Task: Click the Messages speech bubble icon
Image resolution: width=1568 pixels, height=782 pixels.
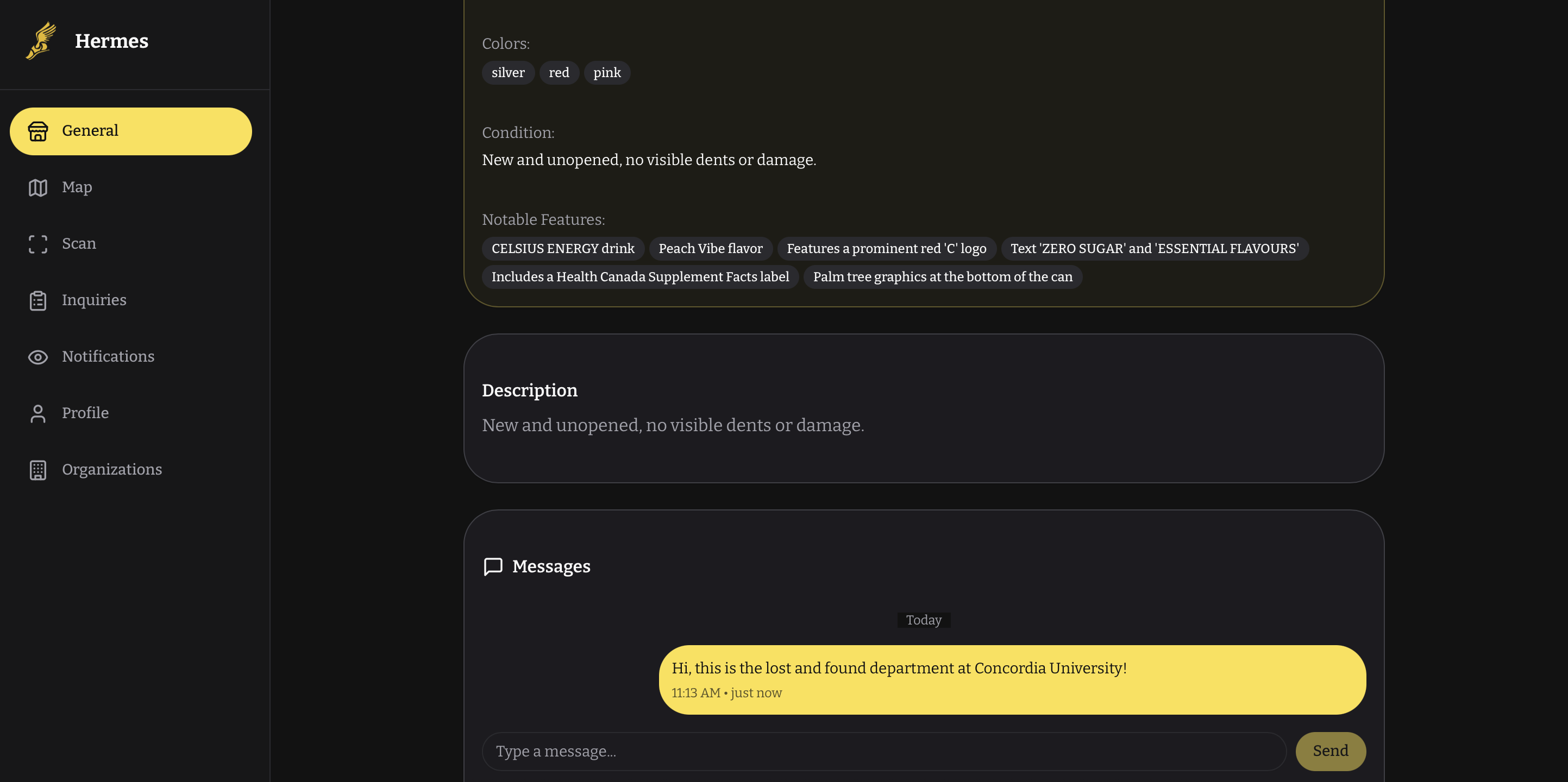Action: point(492,566)
